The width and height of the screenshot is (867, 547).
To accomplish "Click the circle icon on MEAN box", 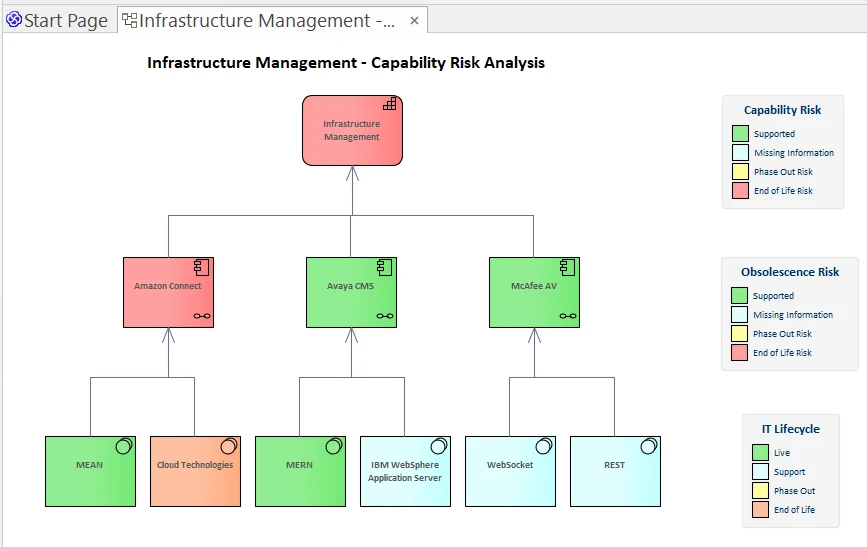I will coord(124,446).
